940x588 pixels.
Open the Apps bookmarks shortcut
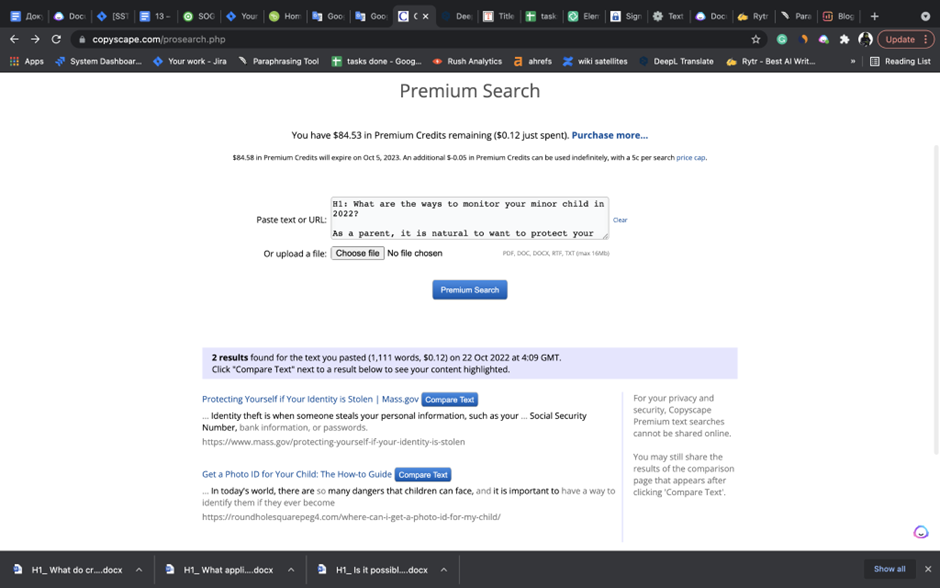click(x=27, y=61)
